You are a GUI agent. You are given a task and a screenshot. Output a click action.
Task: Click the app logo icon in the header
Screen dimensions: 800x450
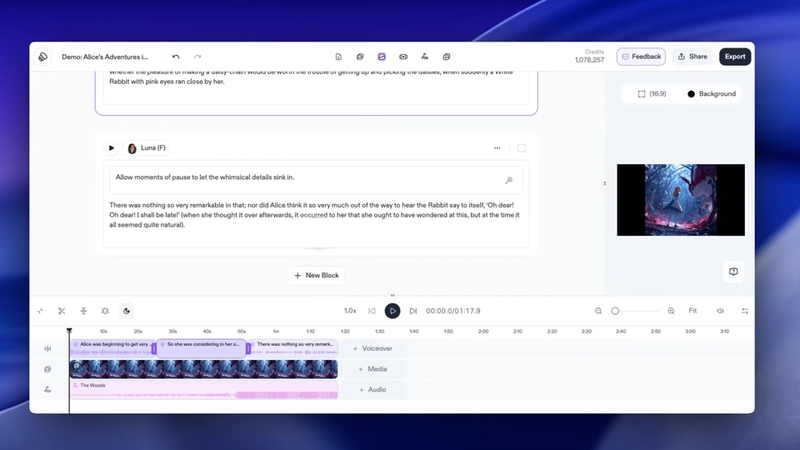[x=43, y=57]
